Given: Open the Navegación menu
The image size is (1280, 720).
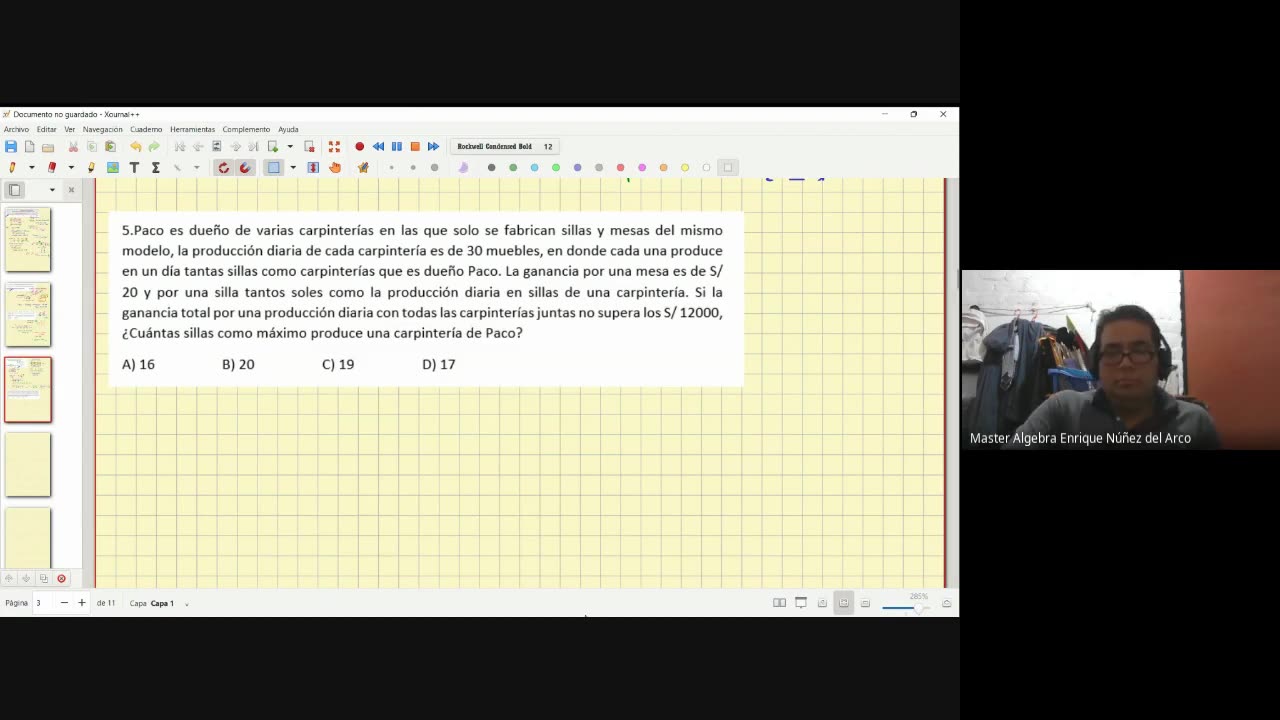Looking at the screenshot, I should pos(102,129).
